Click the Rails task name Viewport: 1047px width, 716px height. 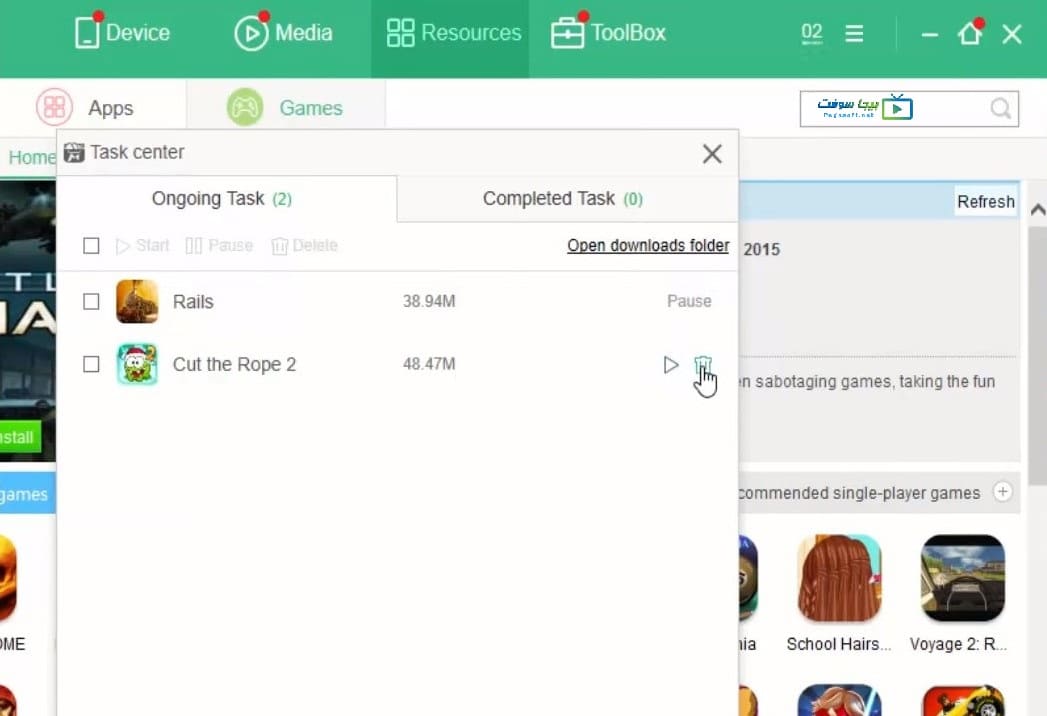(193, 302)
